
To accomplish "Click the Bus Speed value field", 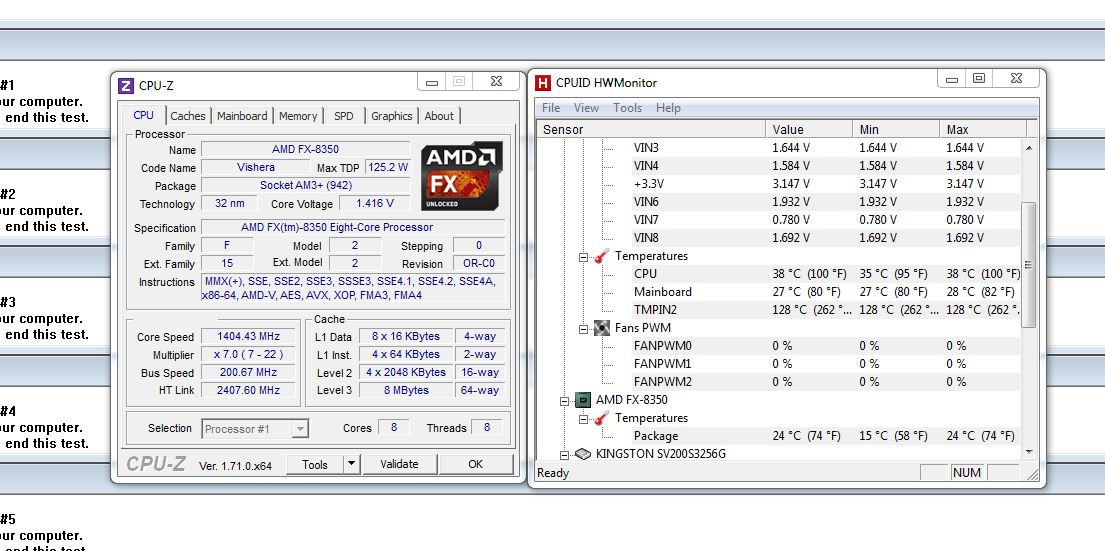I will [x=249, y=372].
